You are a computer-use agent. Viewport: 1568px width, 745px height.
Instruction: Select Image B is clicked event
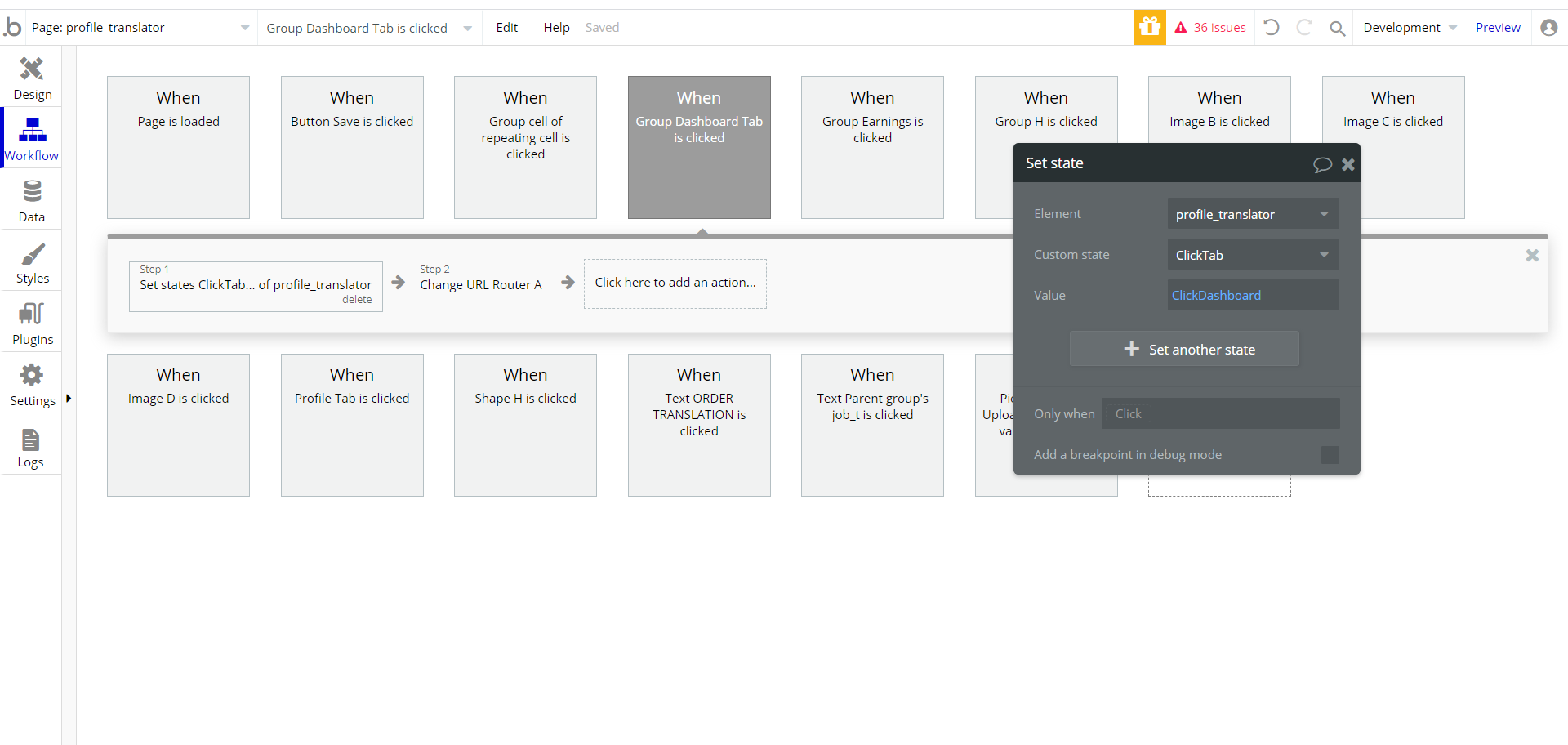tap(1219, 110)
